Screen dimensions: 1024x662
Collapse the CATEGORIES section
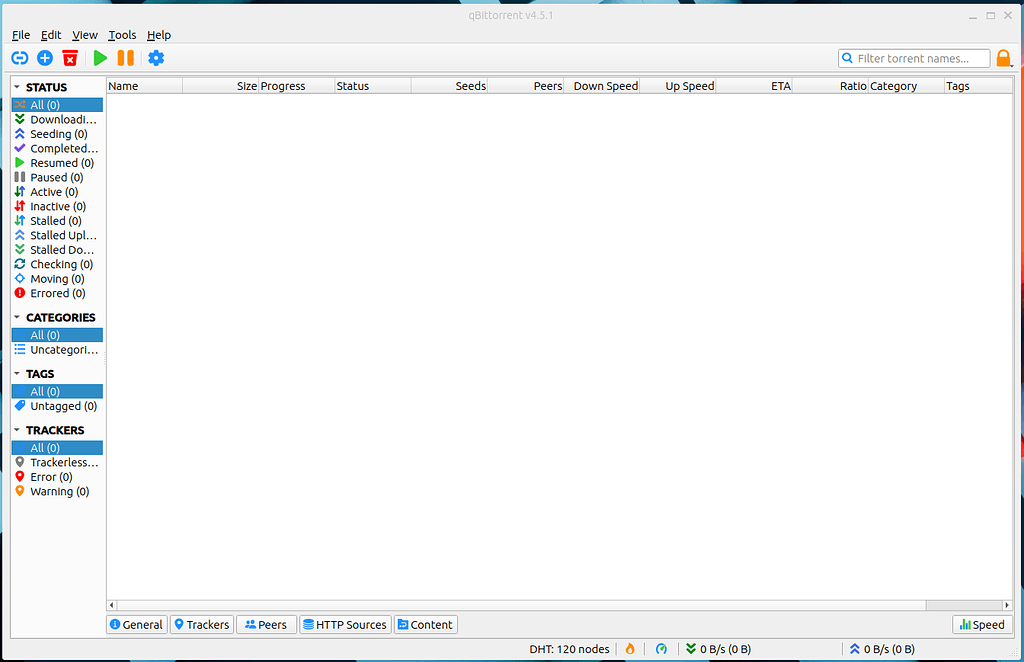coord(15,317)
